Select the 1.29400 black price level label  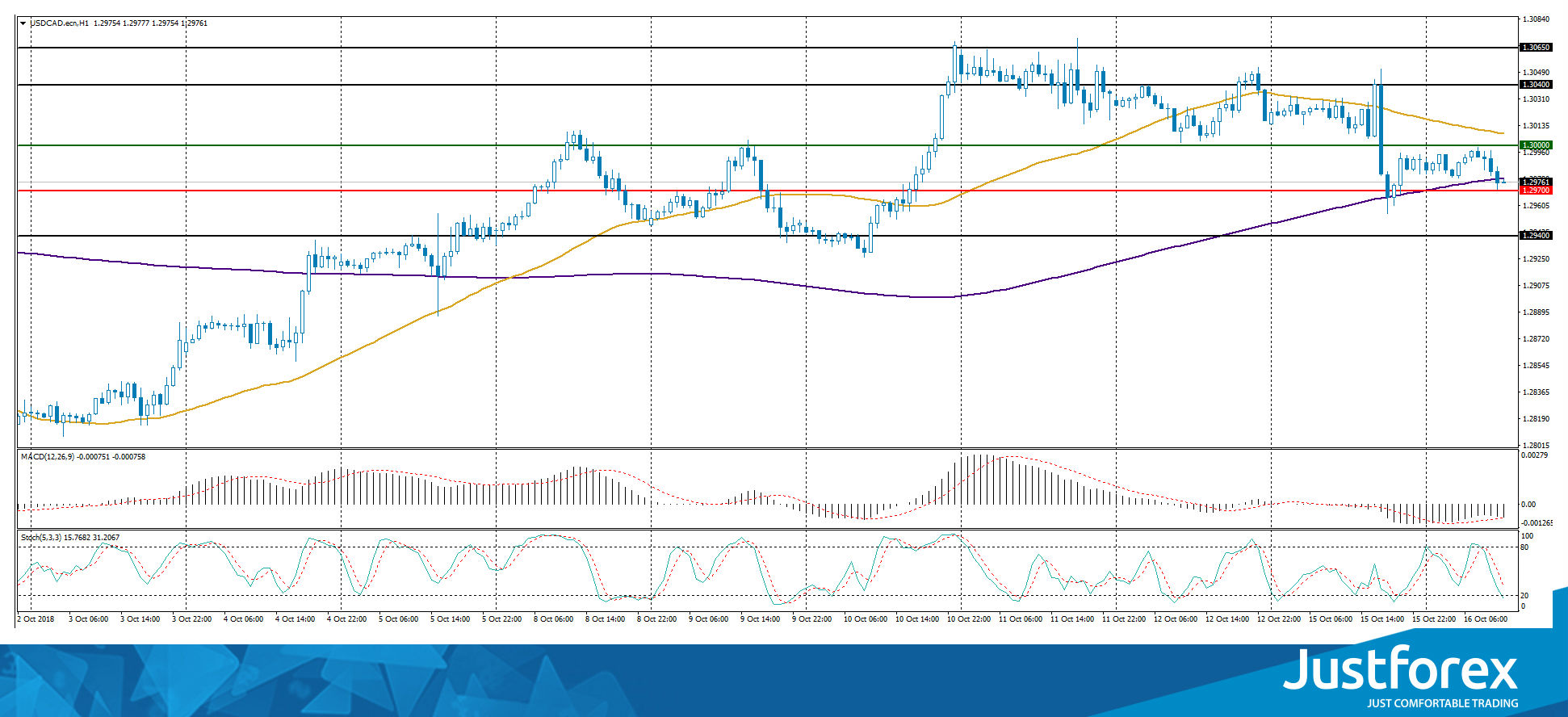1536,236
